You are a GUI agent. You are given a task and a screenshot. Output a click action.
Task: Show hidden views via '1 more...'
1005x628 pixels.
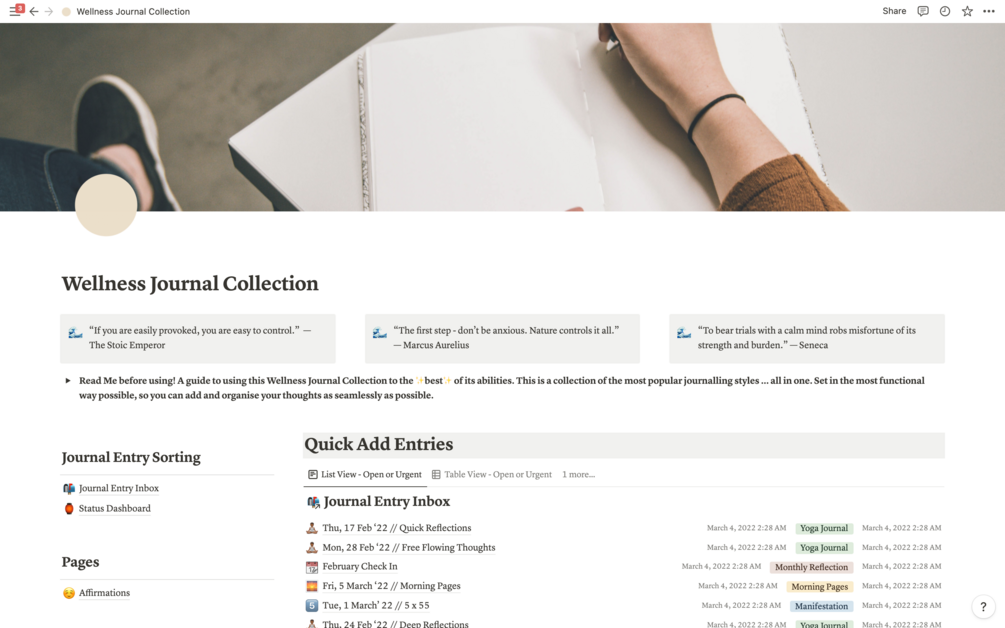click(x=578, y=474)
